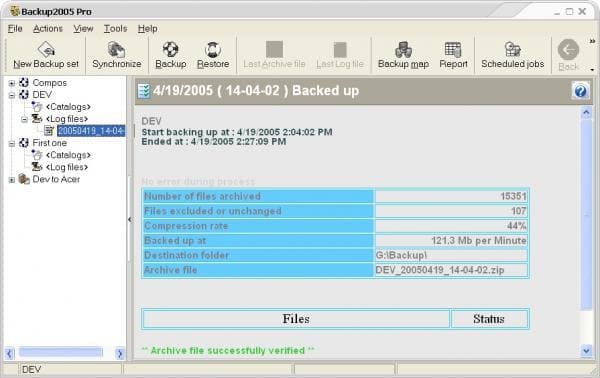Expand the Compos backup set node
This screenshot has width=600, height=378.
pyautogui.click(x=12, y=83)
